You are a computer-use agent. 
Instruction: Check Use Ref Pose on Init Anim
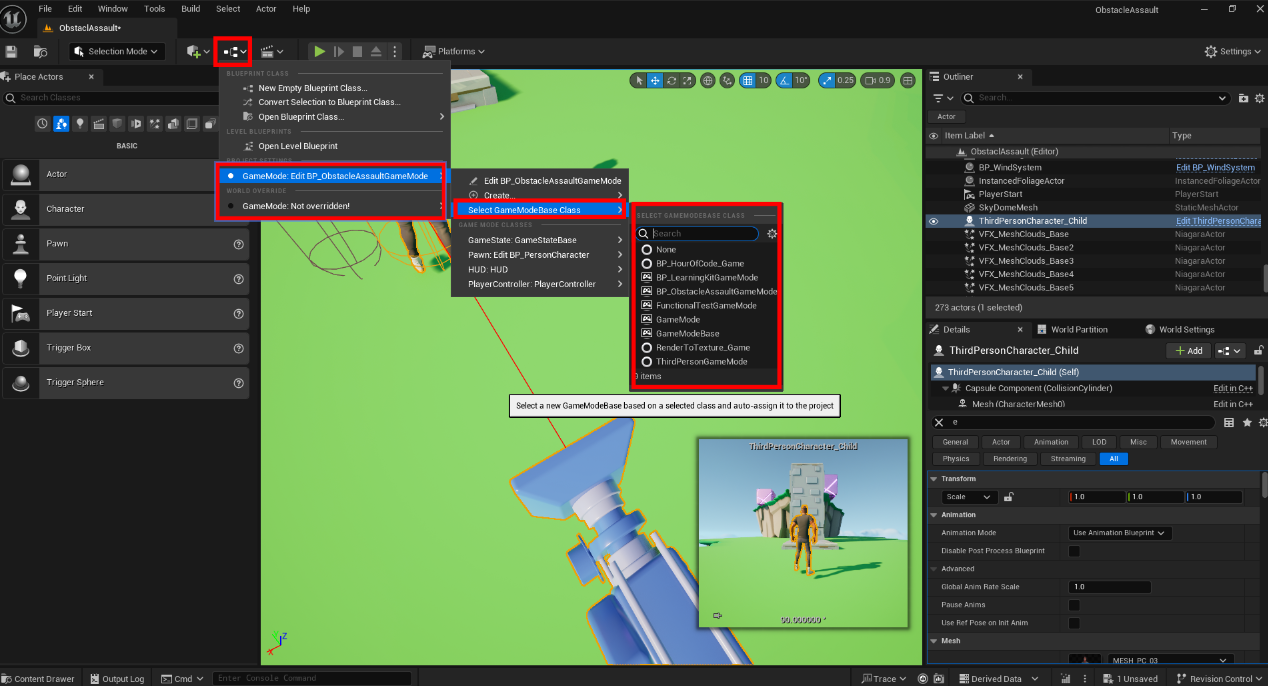[x=1074, y=623]
